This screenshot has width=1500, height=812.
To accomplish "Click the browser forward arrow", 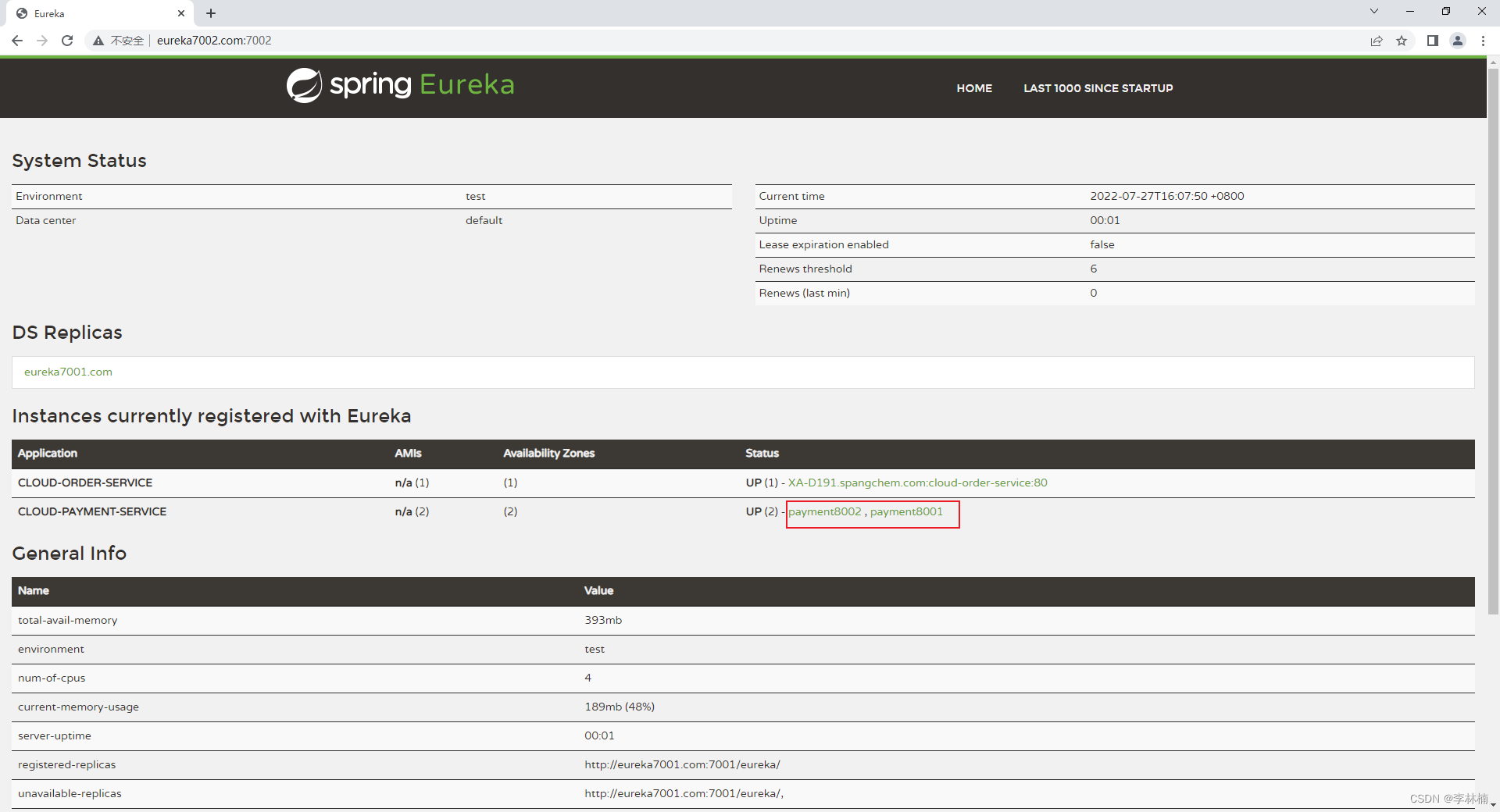I will click(x=42, y=41).
